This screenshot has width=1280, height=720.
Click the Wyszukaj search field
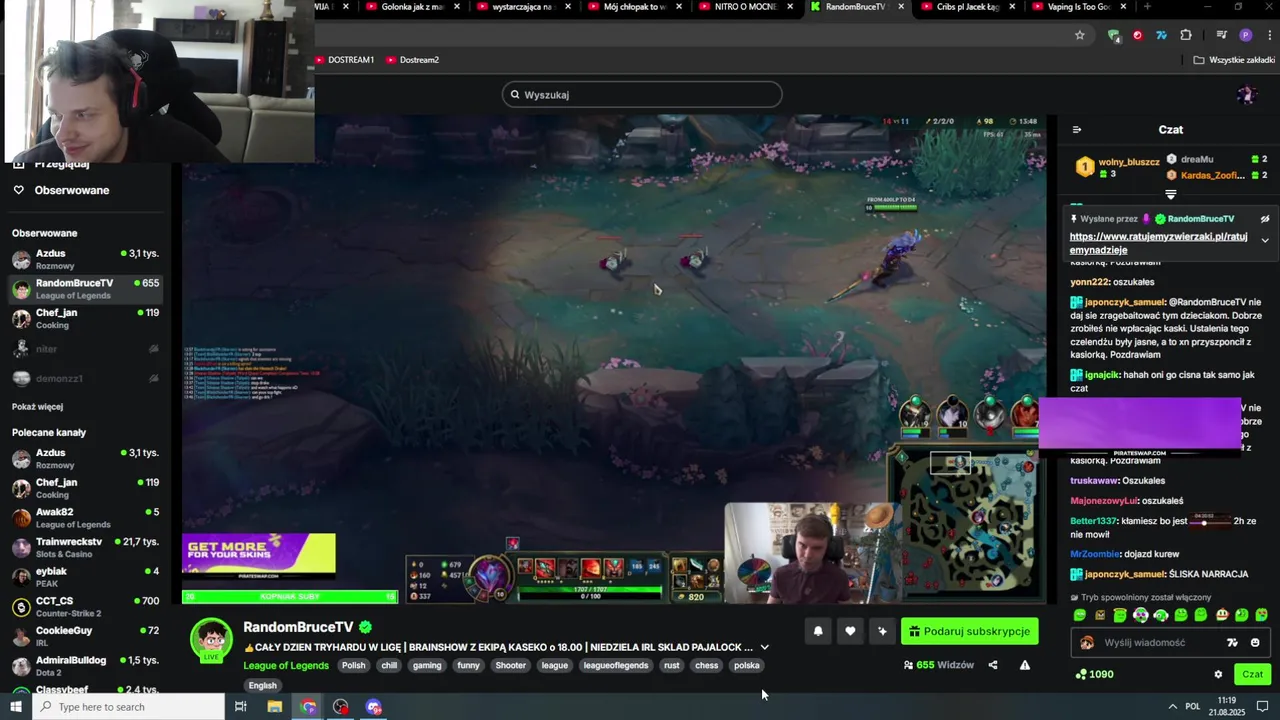point(642,95)
